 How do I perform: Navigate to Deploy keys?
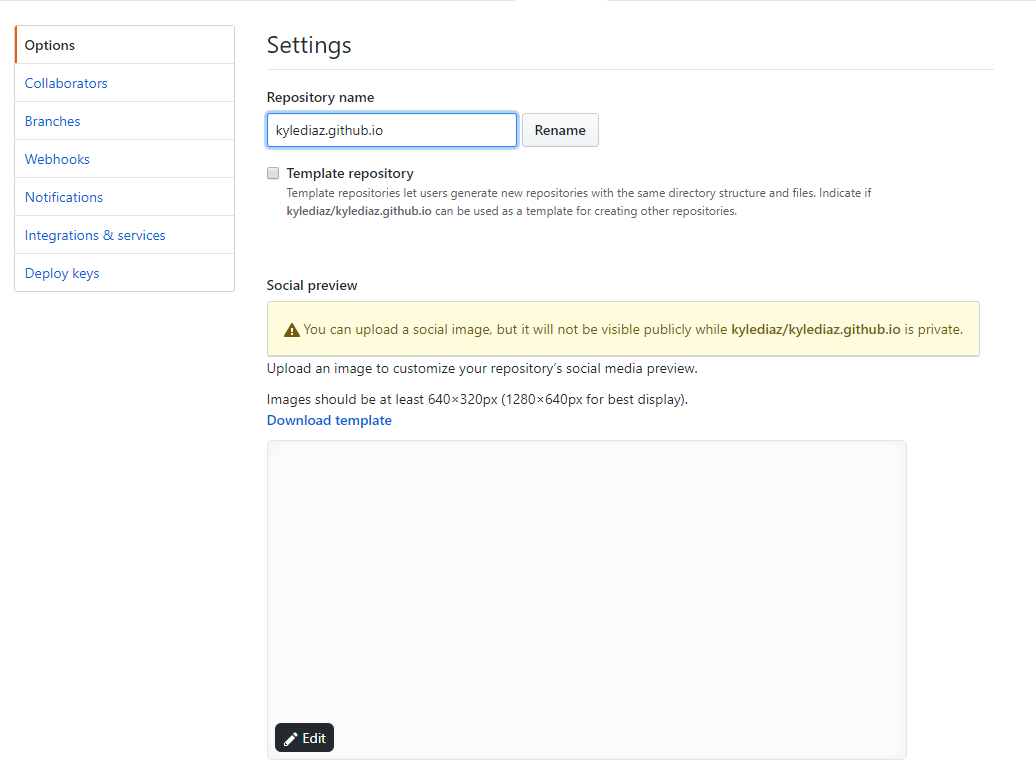[x=61, y=272]
